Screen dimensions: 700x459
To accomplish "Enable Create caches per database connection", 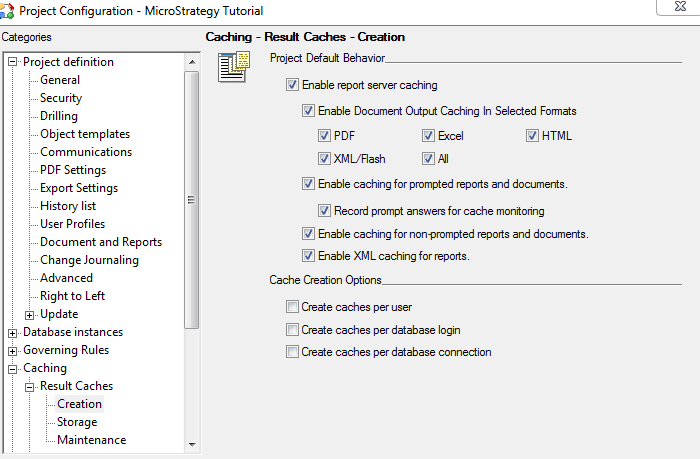I will pyautogui.click(x=292, y=351).
